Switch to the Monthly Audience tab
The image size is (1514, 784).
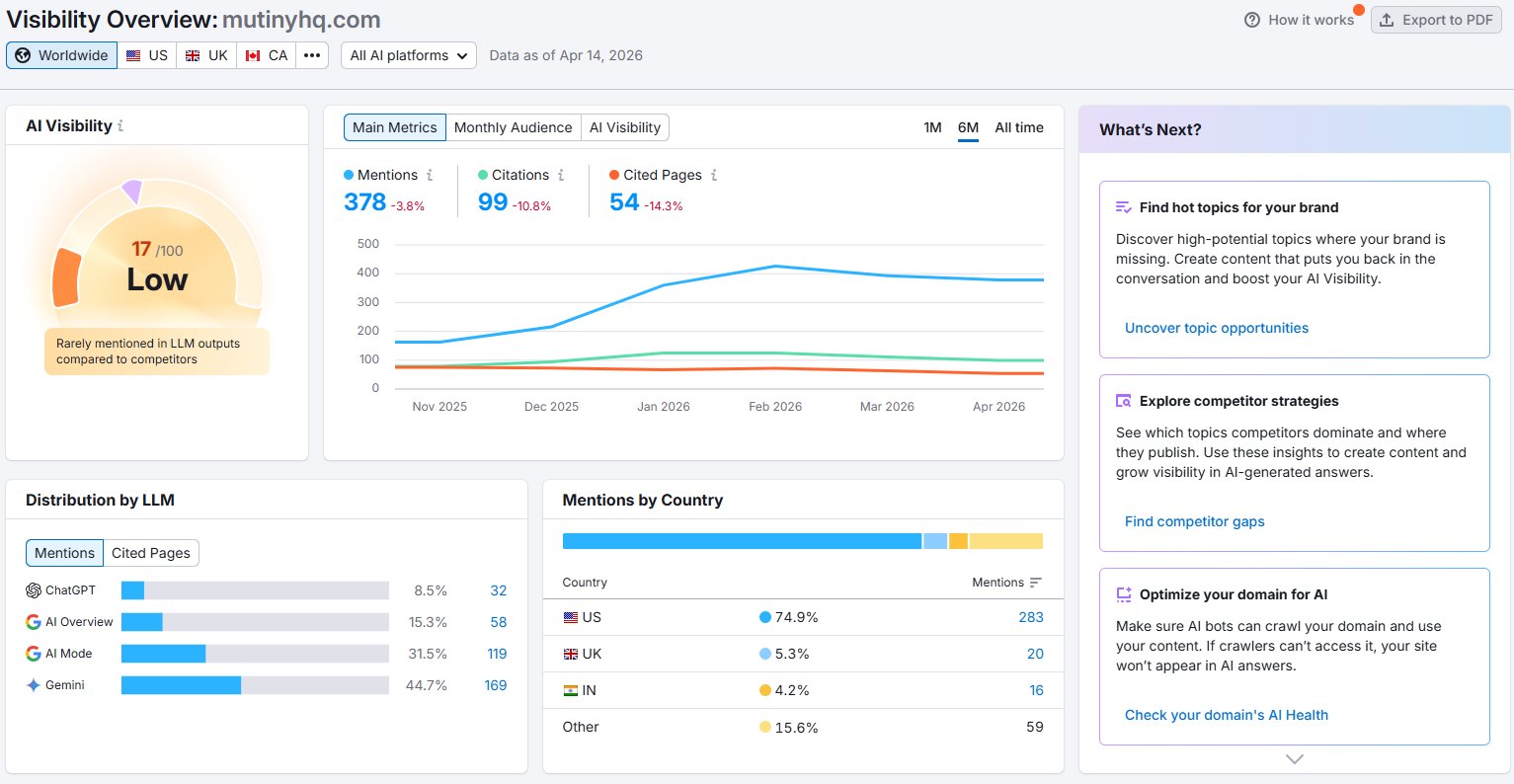point(513,127)
